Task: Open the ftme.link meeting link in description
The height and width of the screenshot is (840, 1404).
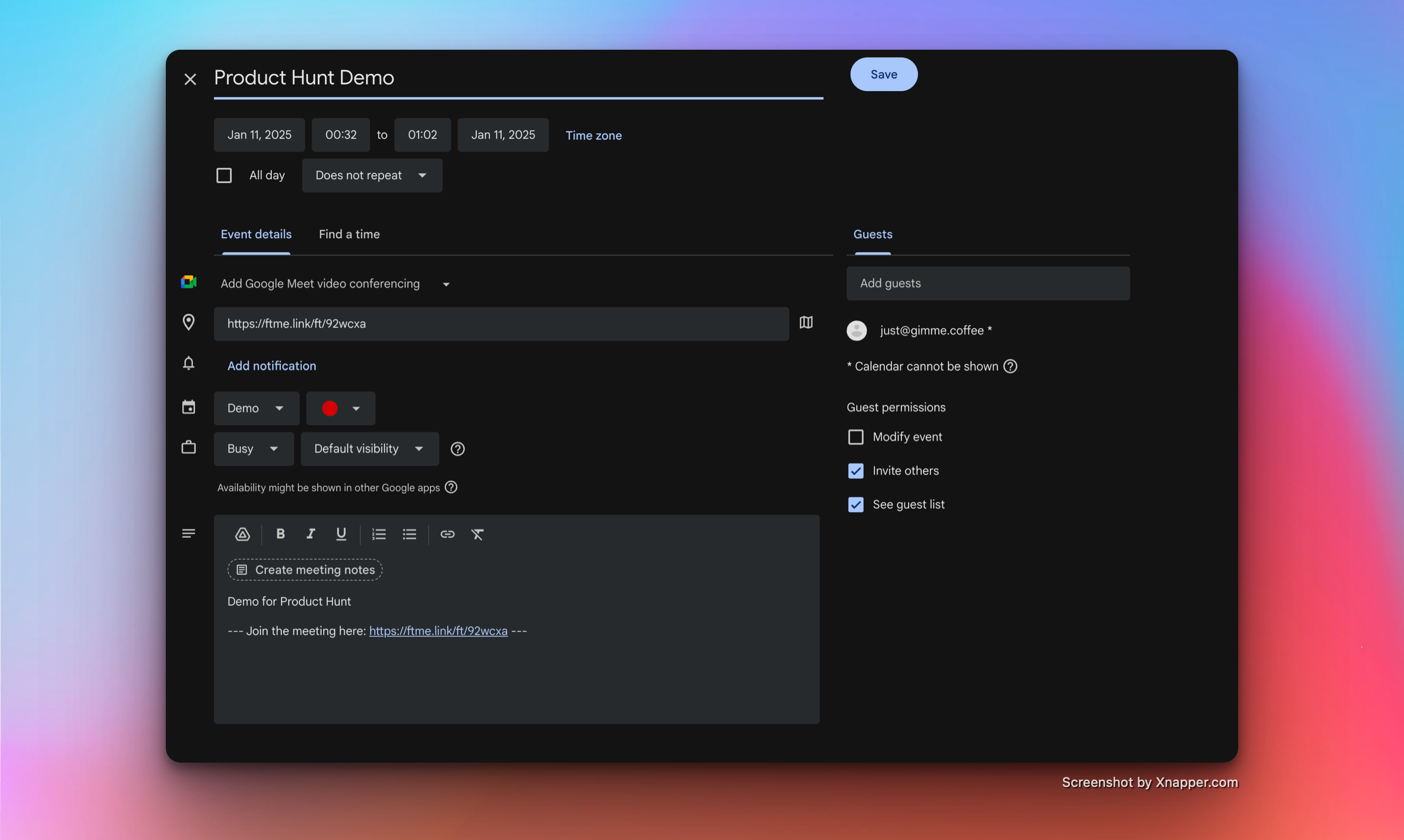Action: (438, 631)
